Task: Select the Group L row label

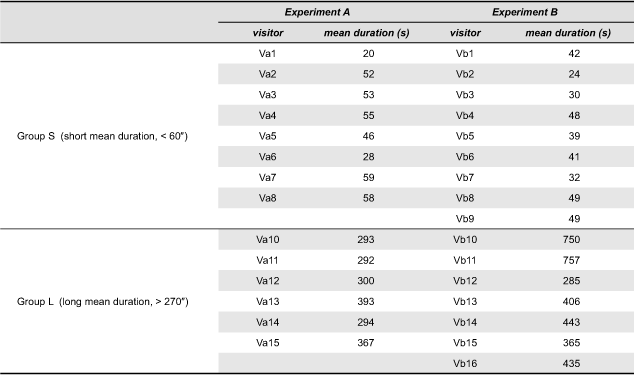Action: [x=103, y=301]
